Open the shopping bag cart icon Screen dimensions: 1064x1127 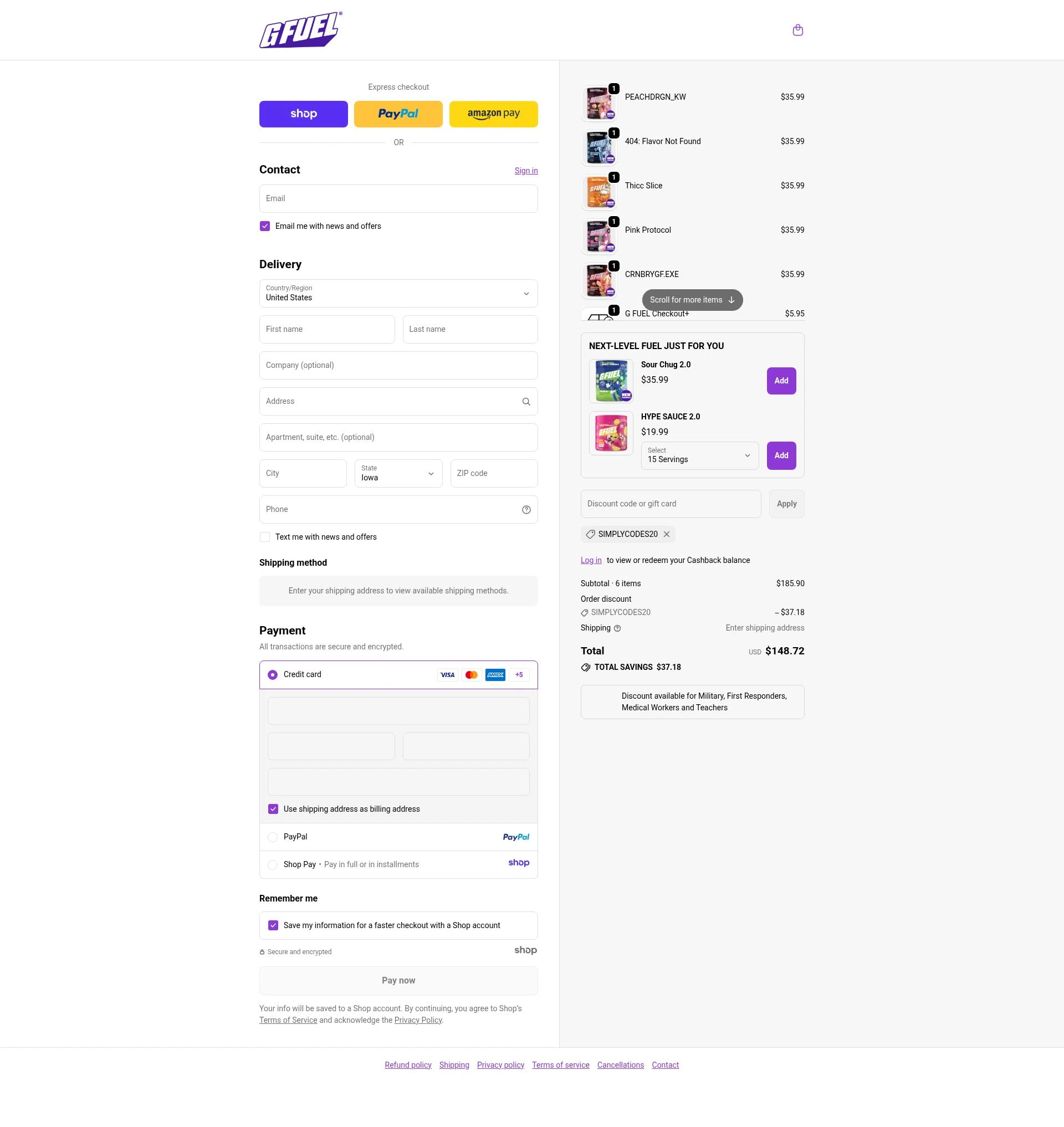click(797, 30)
